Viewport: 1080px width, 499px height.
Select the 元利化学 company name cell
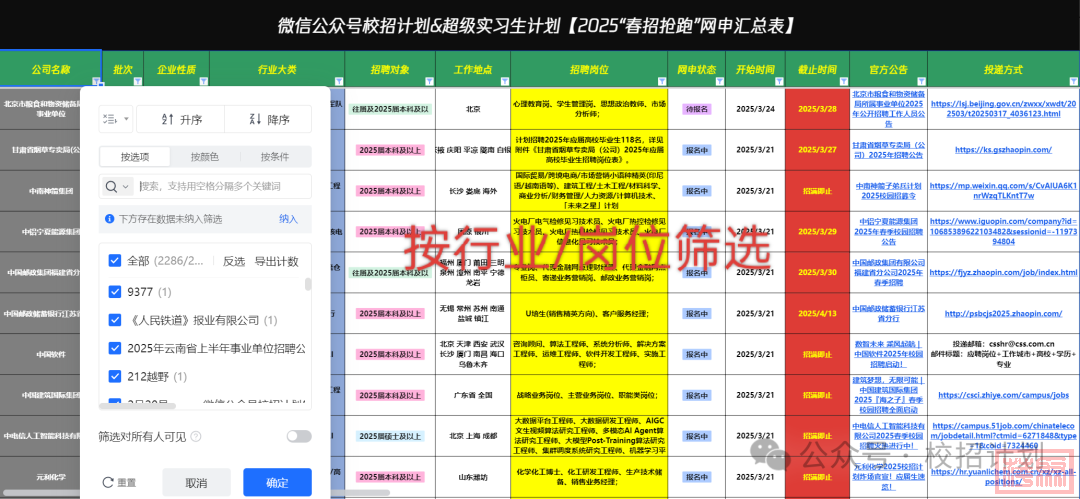click(40, 476)
